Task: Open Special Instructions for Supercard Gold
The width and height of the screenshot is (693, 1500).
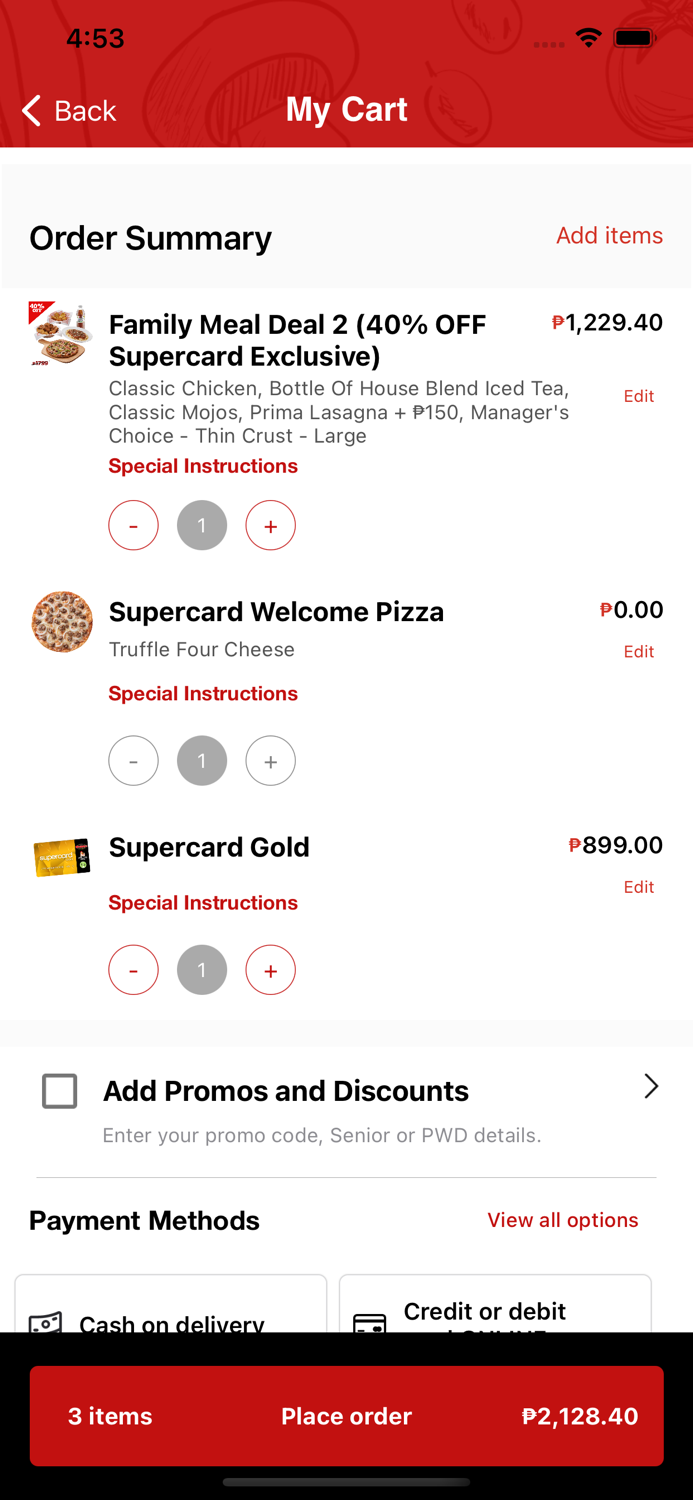Action: click(203, 902)
